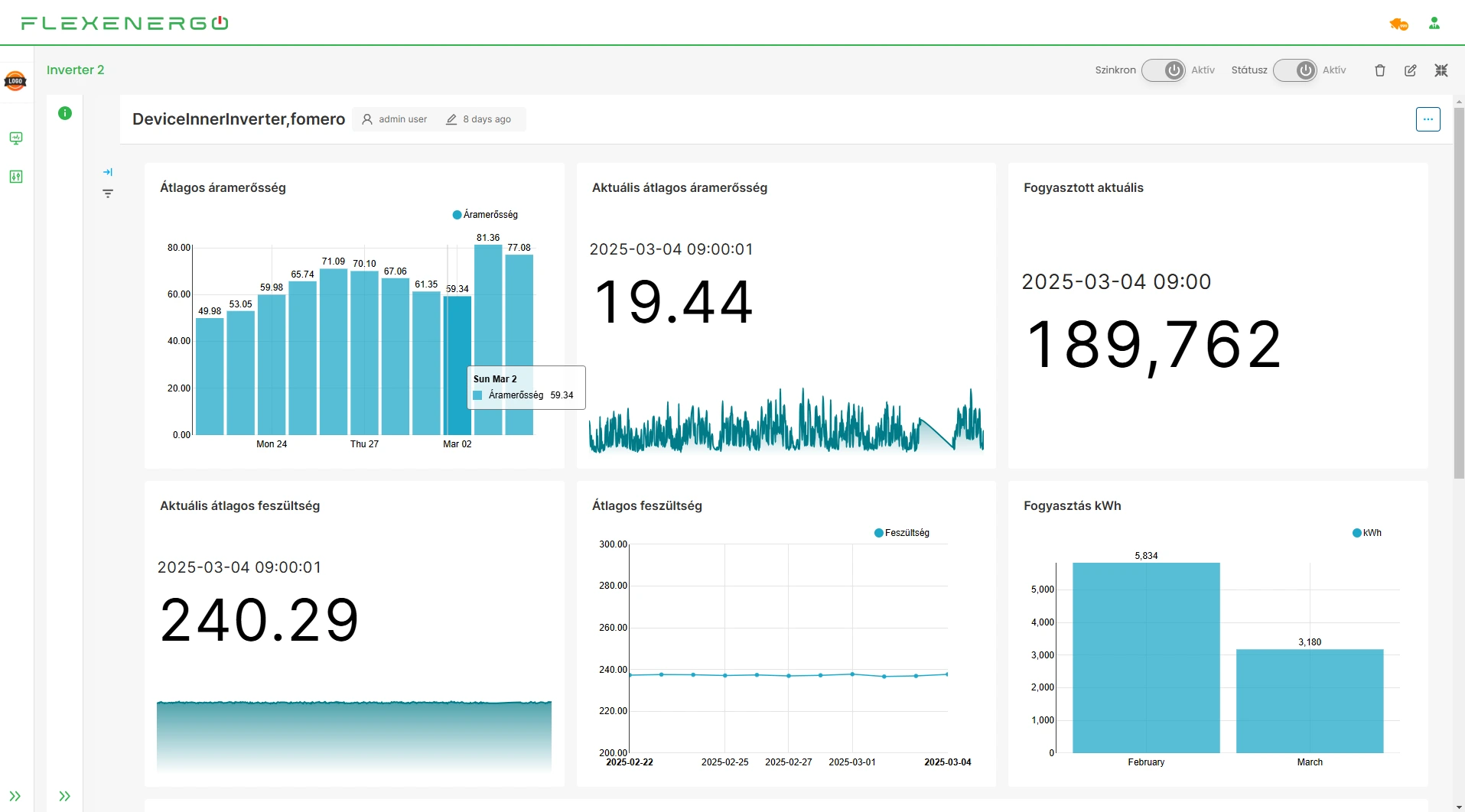1465x812 pixels.
Task: Expand the far-left navigation double chevron
Action: (x=15, y=796)
